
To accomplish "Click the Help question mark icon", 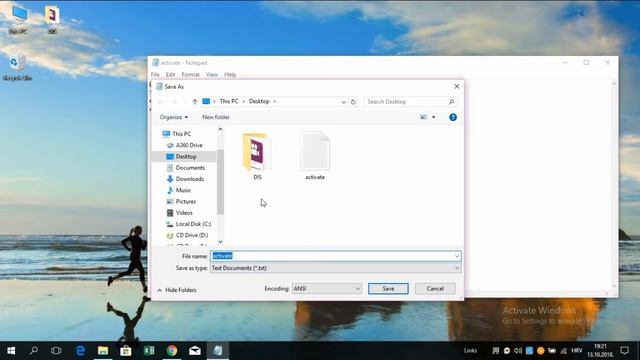I will 453,118.
